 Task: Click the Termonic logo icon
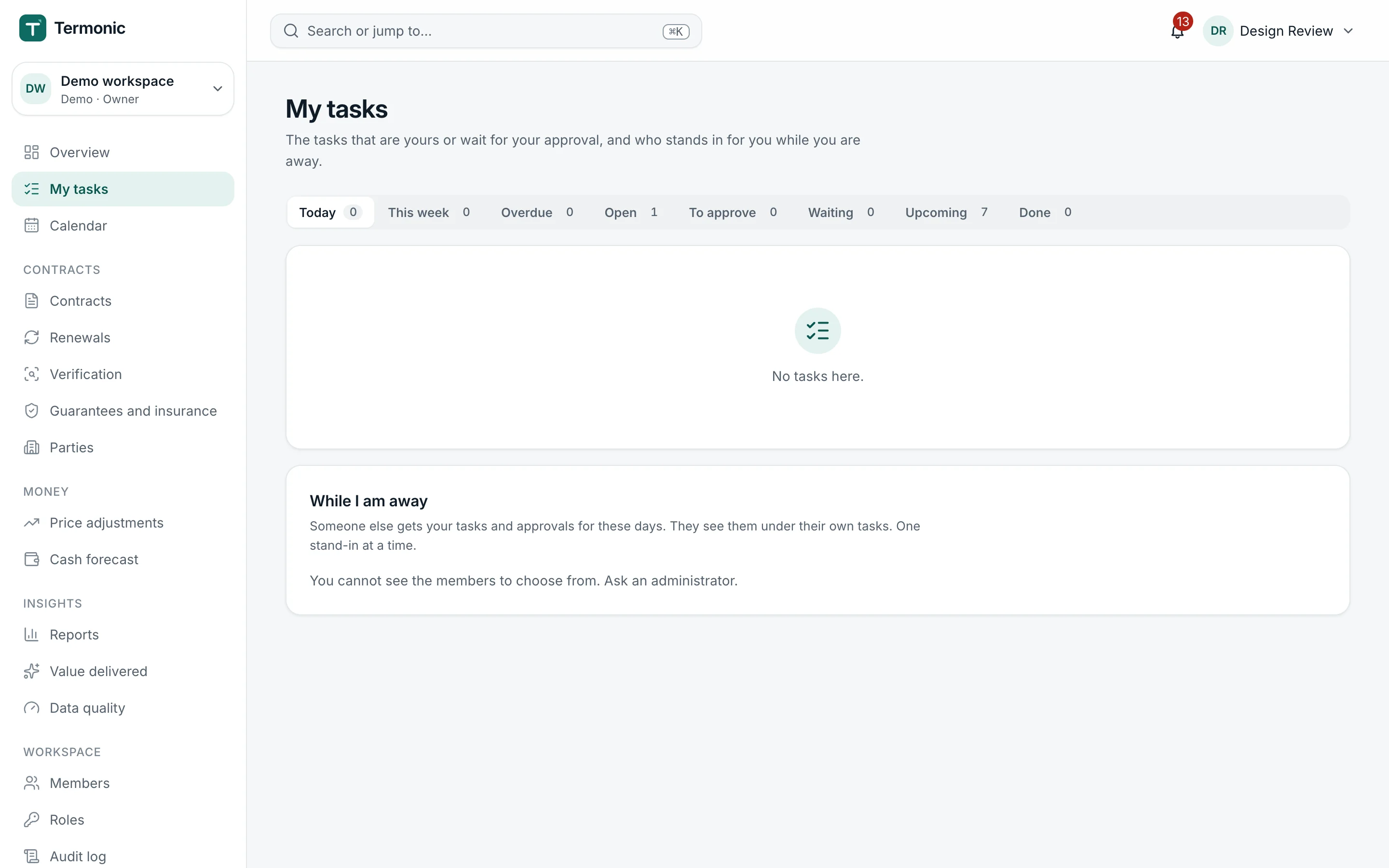[x=33, y=28]
